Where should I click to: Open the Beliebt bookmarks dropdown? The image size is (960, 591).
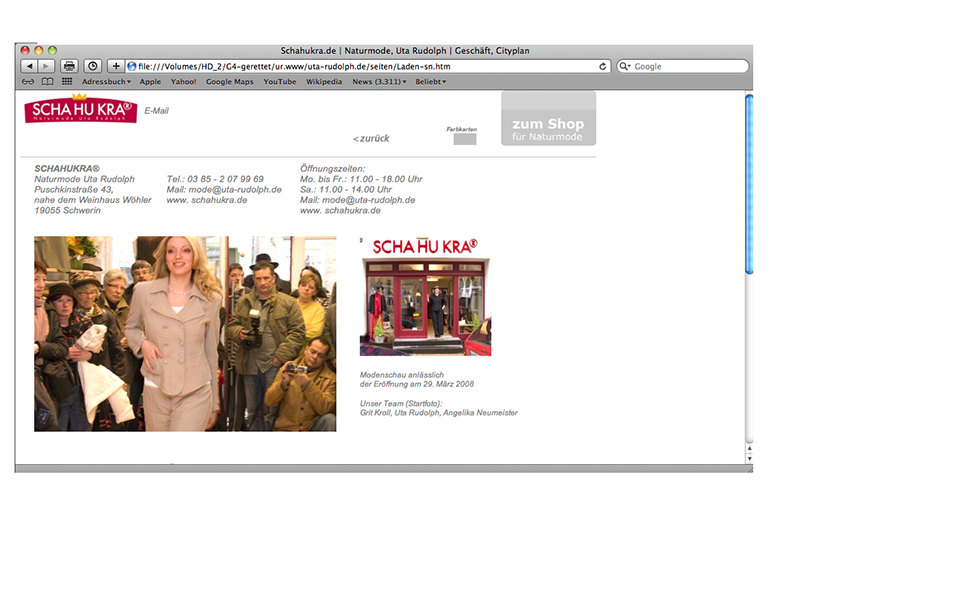[431, 82]
